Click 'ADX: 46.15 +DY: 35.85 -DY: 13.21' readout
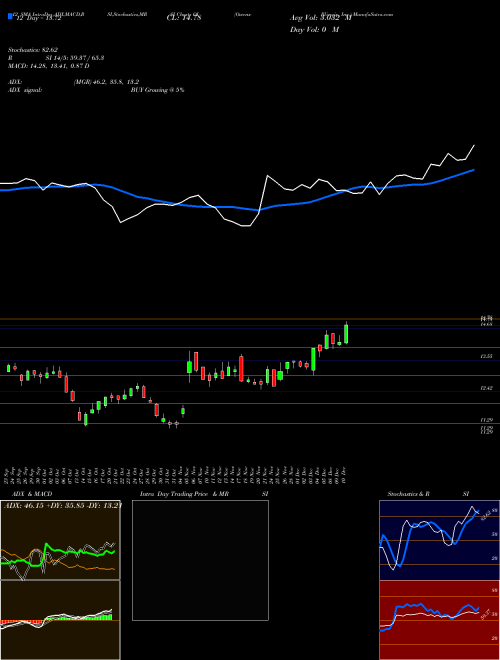The height and width of the screenshot is (660, 500). click(x=62, y=505)
